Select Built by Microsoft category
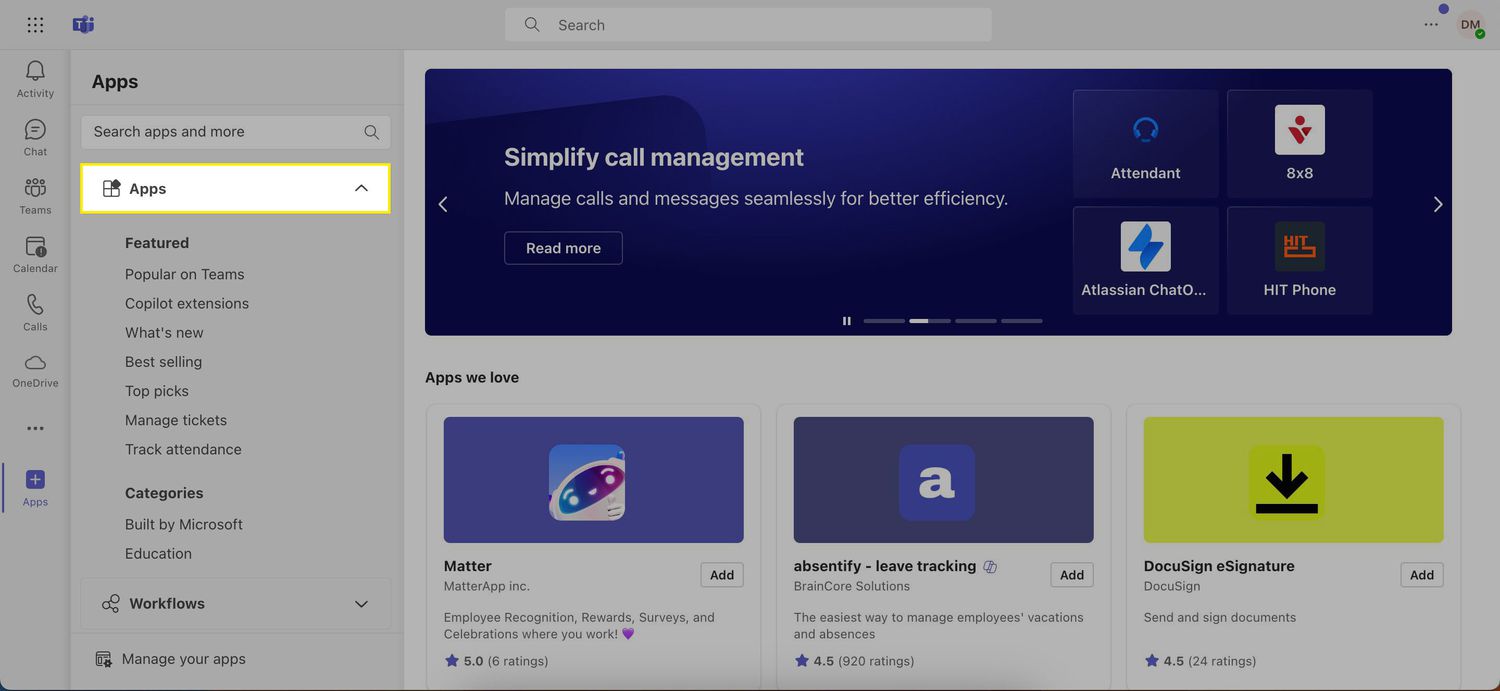 point(183,524)
